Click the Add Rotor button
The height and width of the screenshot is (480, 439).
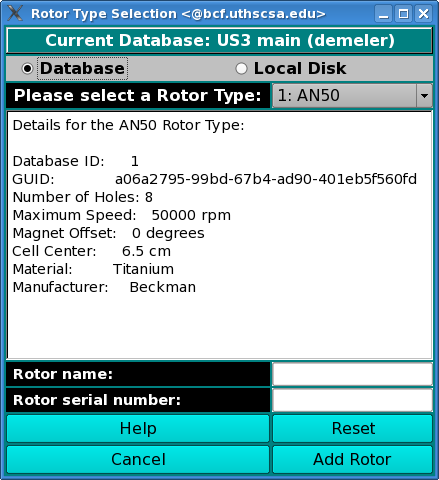(353, 459)
